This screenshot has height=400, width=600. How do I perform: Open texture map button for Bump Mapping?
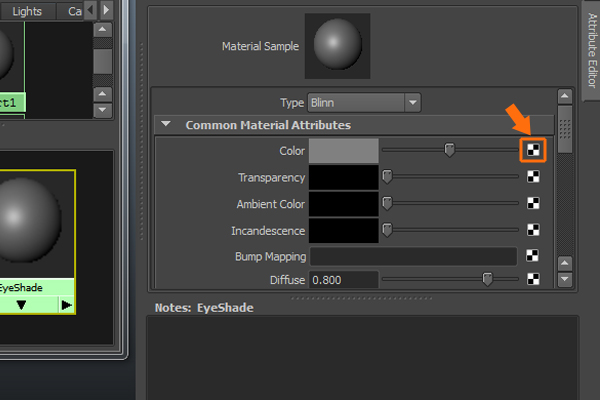point(532,255)
